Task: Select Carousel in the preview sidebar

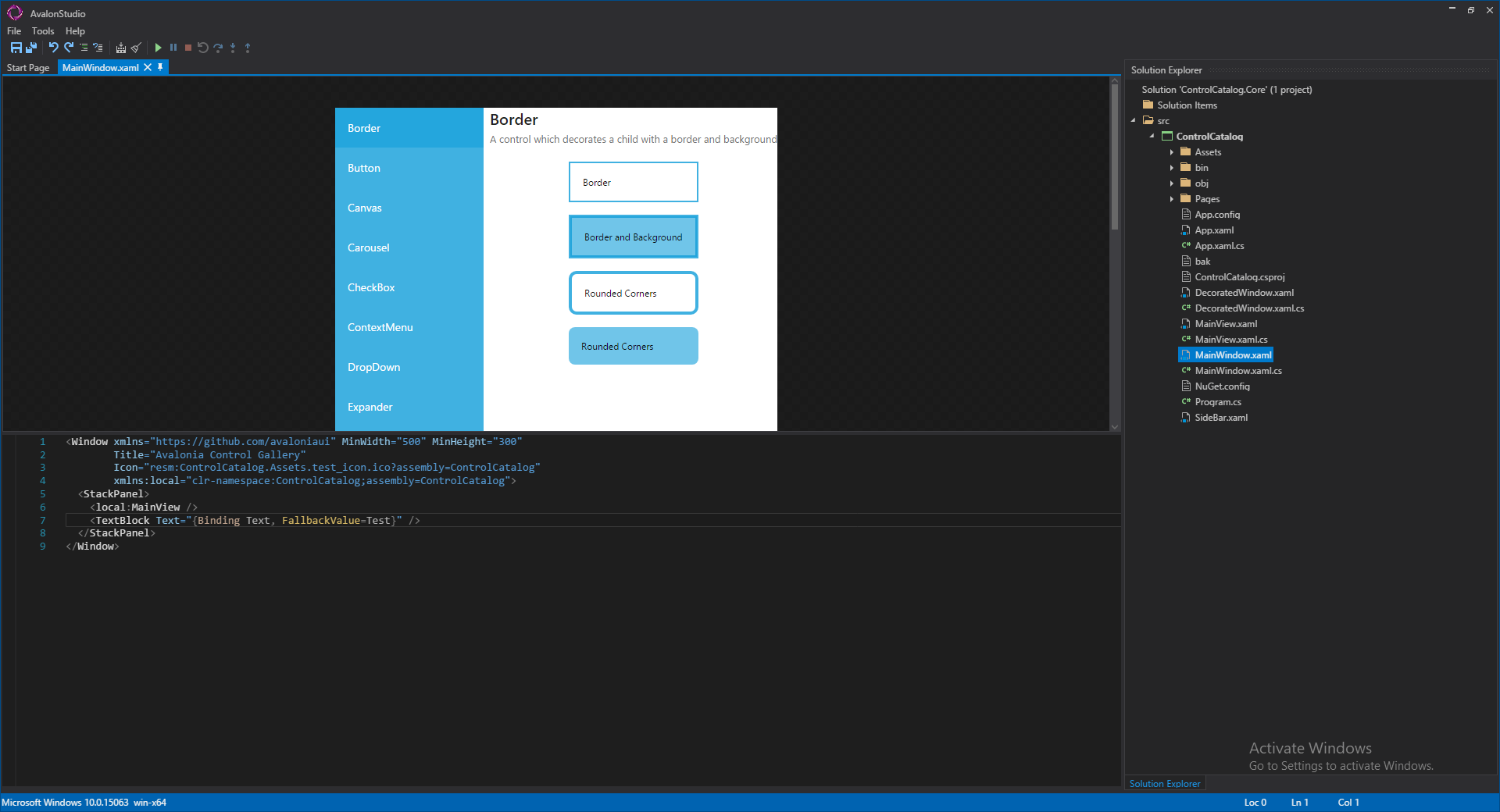Action: (409, 248)
